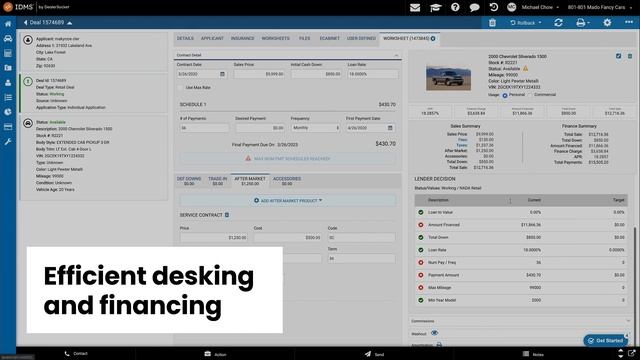This screenshot has height=360, width=640.
Task: Switch to the User Defined tab
Action: pyautogui.click(x=361, y=38)
